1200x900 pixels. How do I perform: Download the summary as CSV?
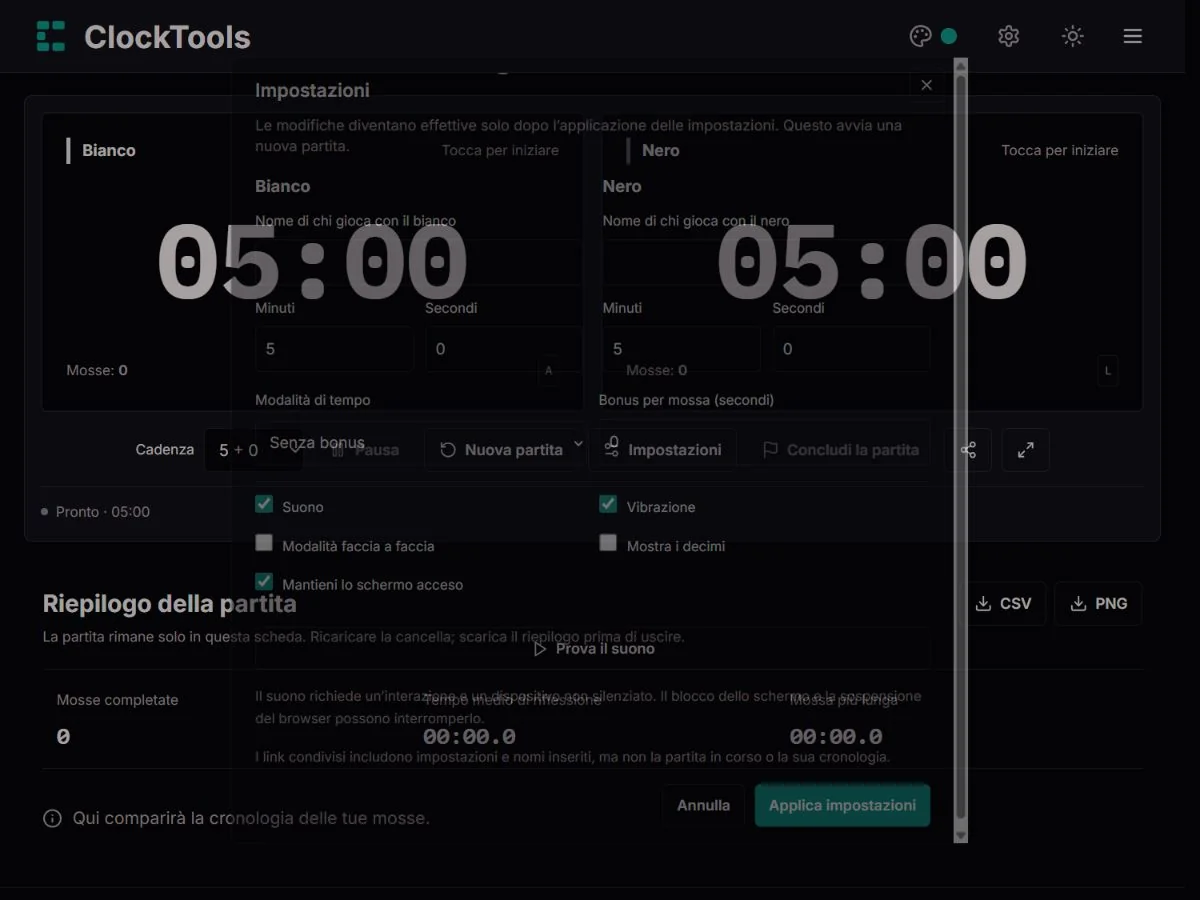1002,603
